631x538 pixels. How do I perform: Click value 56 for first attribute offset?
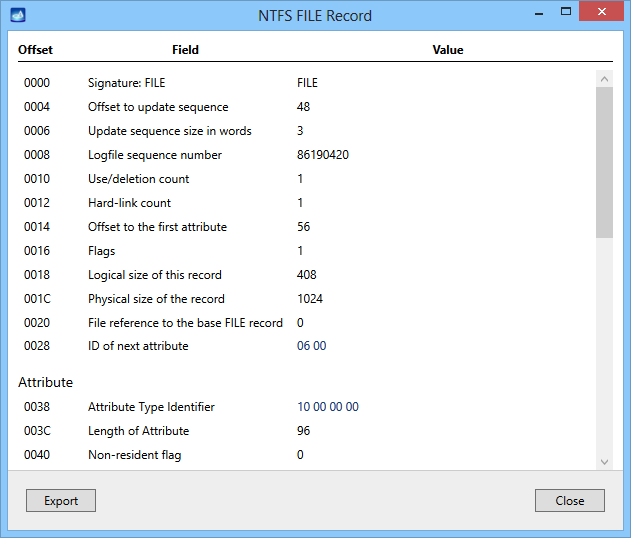tap(303, 227)
